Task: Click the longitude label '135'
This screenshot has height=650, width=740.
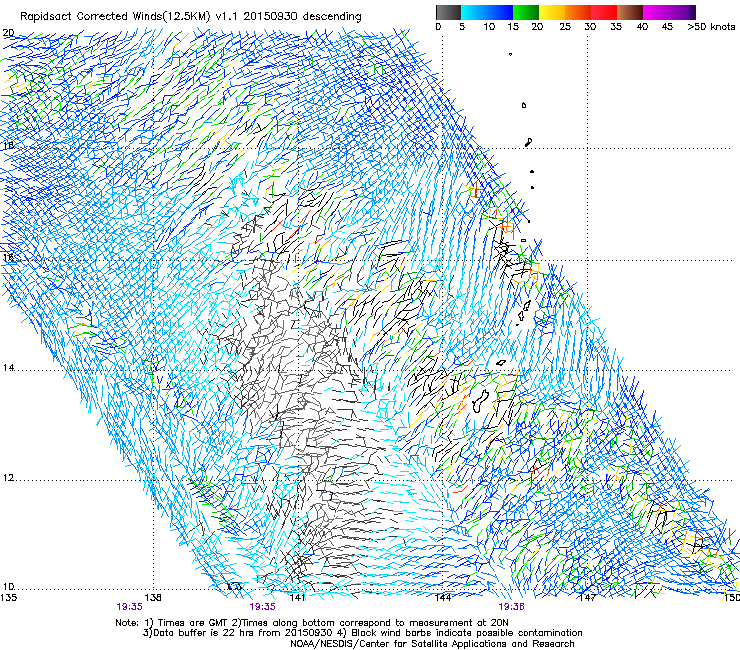Action: pos(8,597)
